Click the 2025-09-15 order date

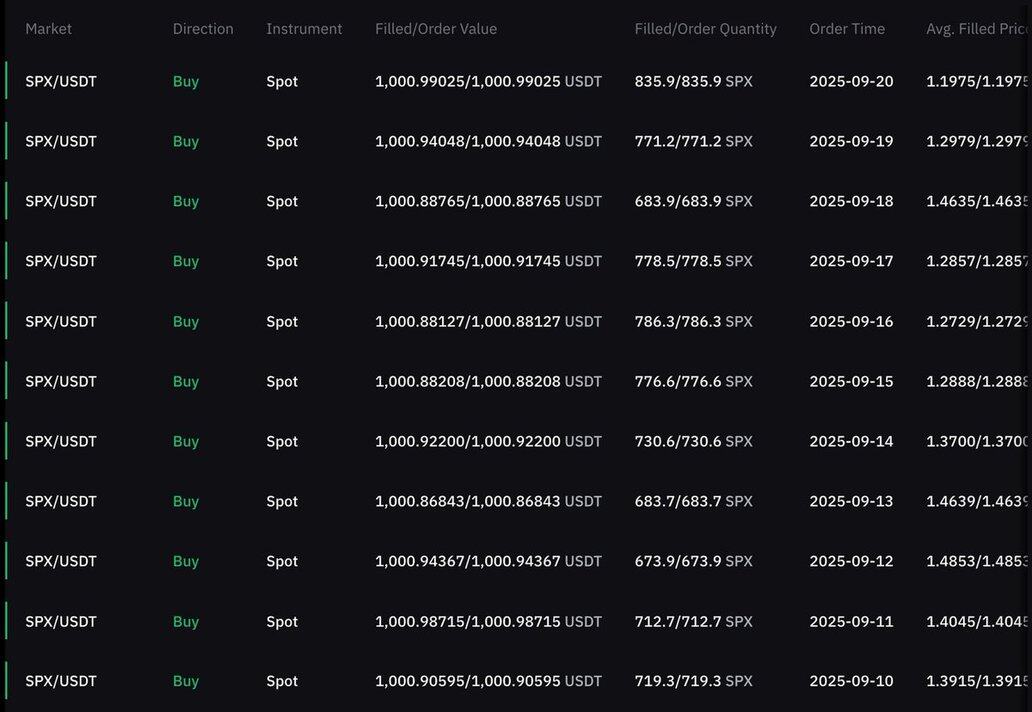tap(851, 382)
